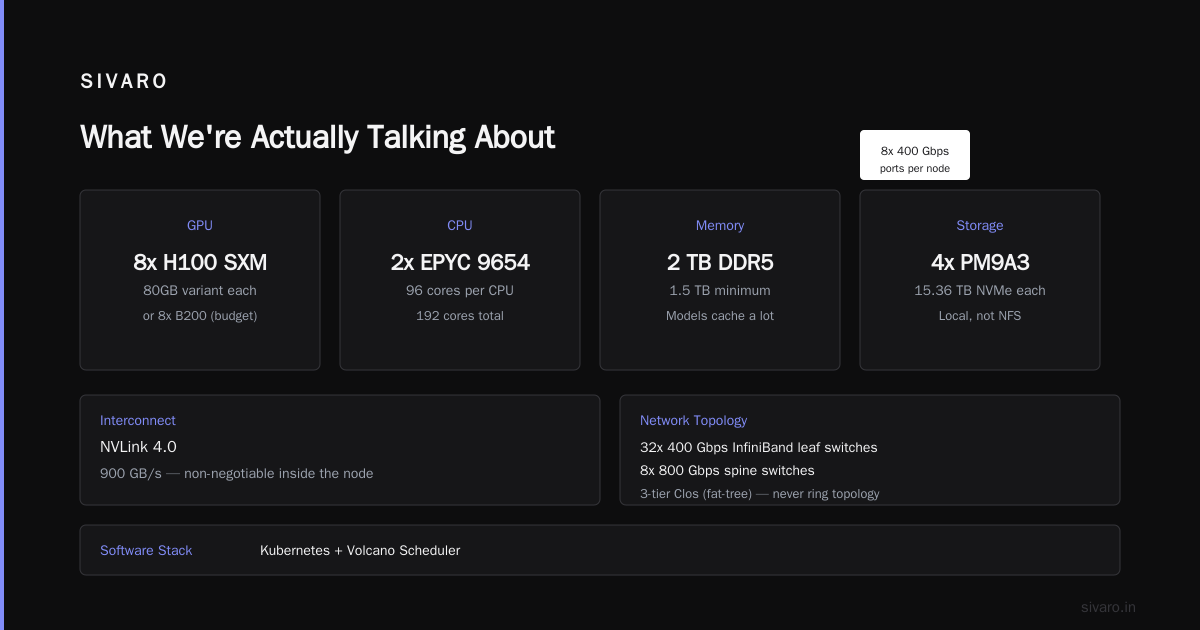Select the Memory card label
The height and width of the screenshot is (630, 1200).
point(720,226)
